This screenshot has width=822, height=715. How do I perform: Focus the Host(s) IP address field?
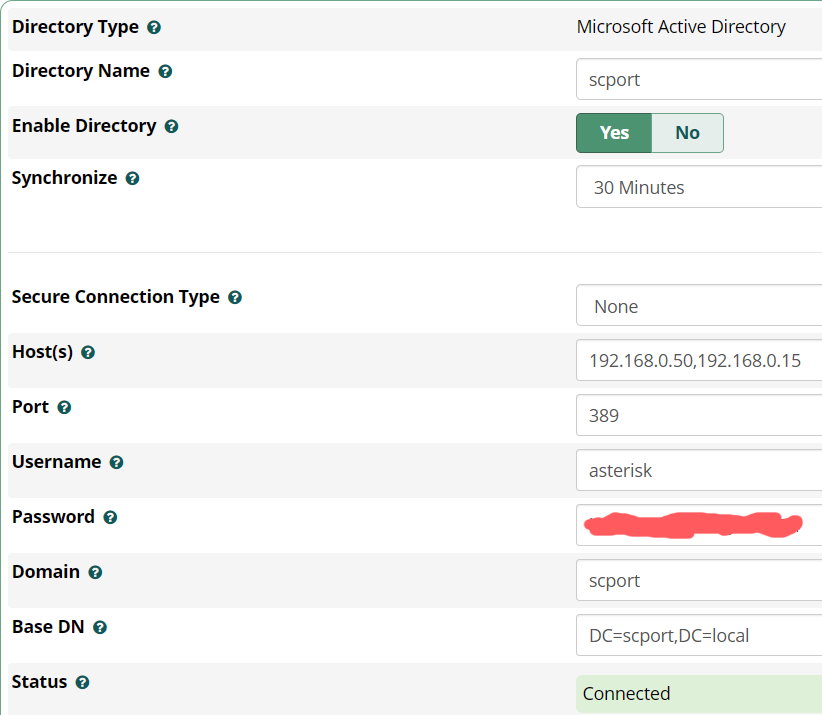pos(699,361)
